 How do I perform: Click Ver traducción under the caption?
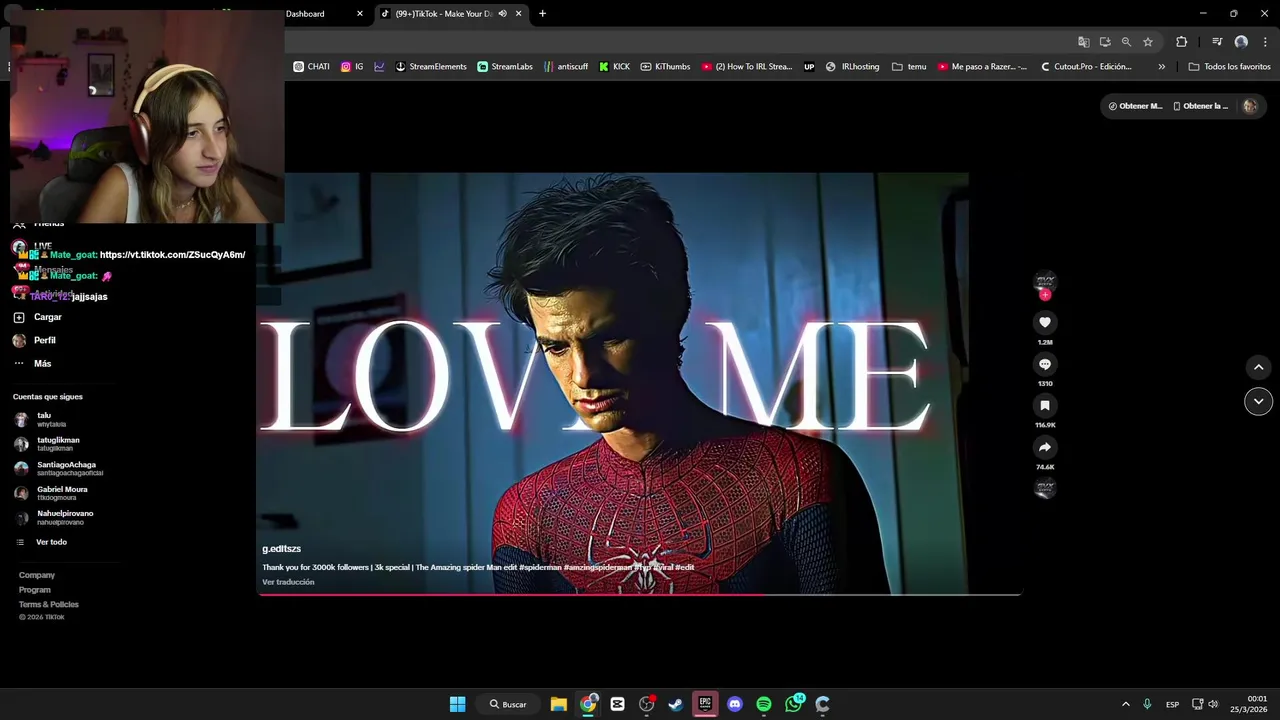pyautogui.click(x=288, y=582)
